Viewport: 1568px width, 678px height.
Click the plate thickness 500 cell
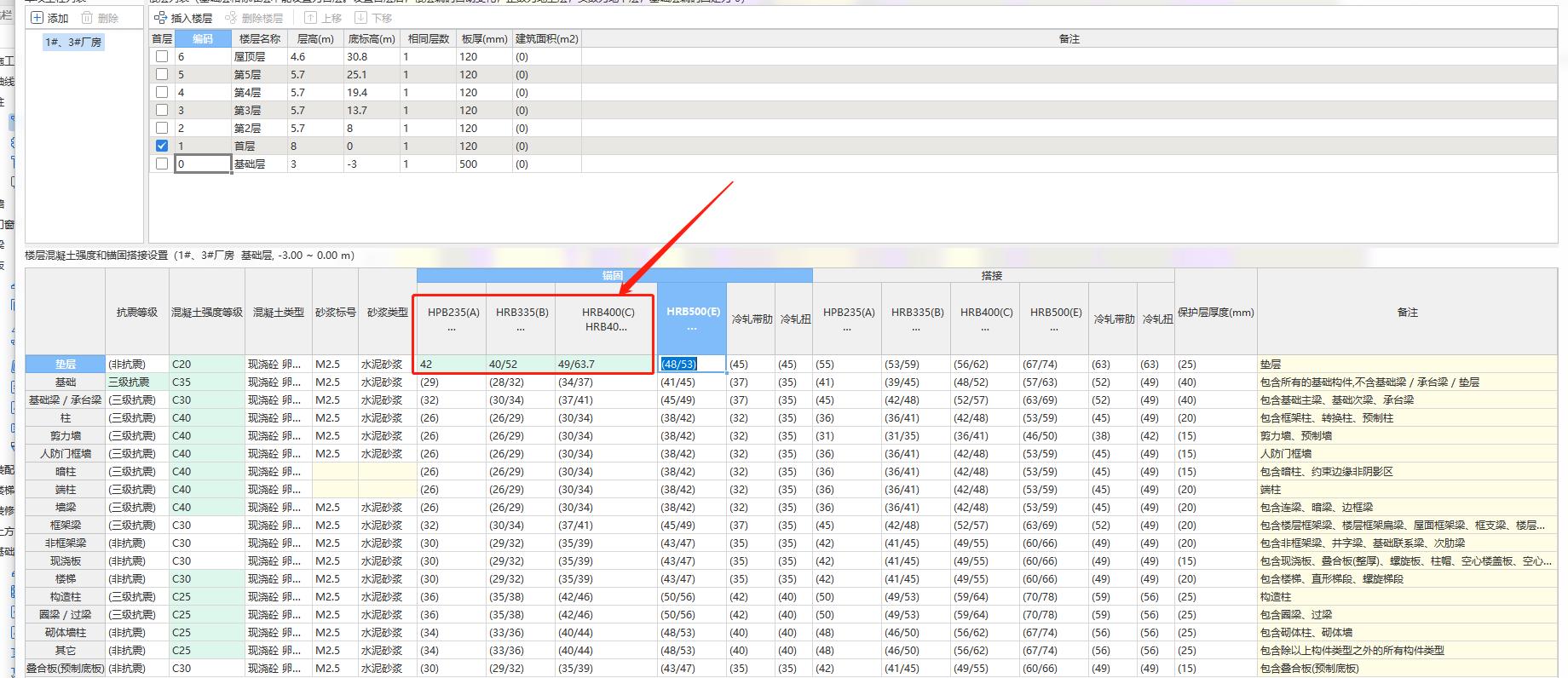[484, 164]
